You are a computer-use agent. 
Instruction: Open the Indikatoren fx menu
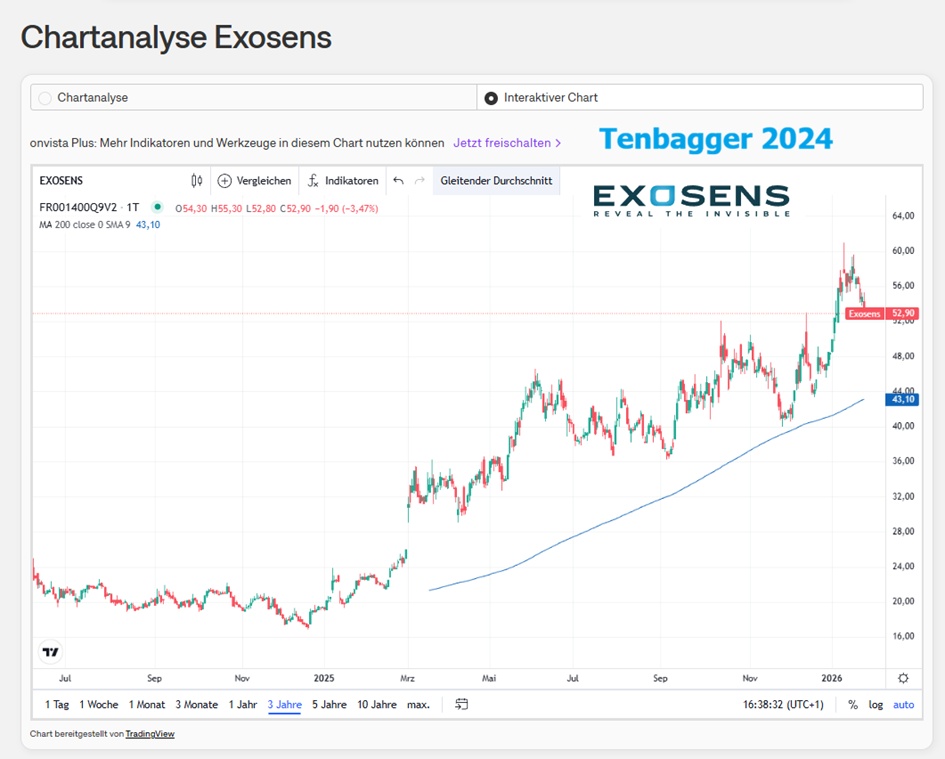pyautogui.click(x=313, y=181)
